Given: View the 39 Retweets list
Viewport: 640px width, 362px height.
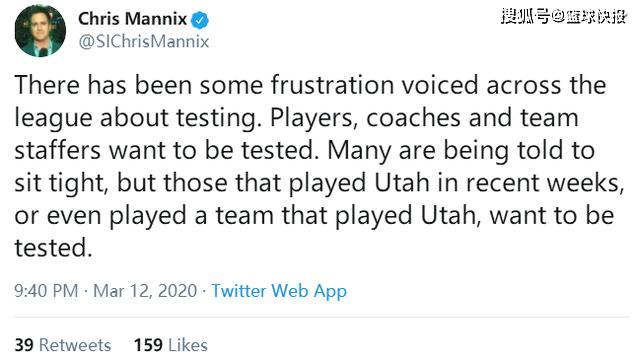Looking at the screenshot, I should (x=63, y=345).
